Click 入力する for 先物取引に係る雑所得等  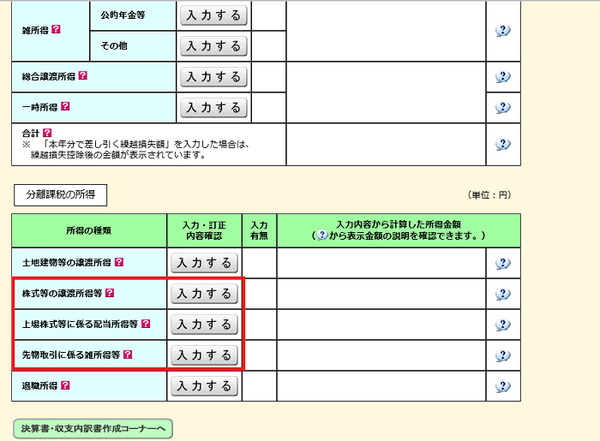[204, 355]
